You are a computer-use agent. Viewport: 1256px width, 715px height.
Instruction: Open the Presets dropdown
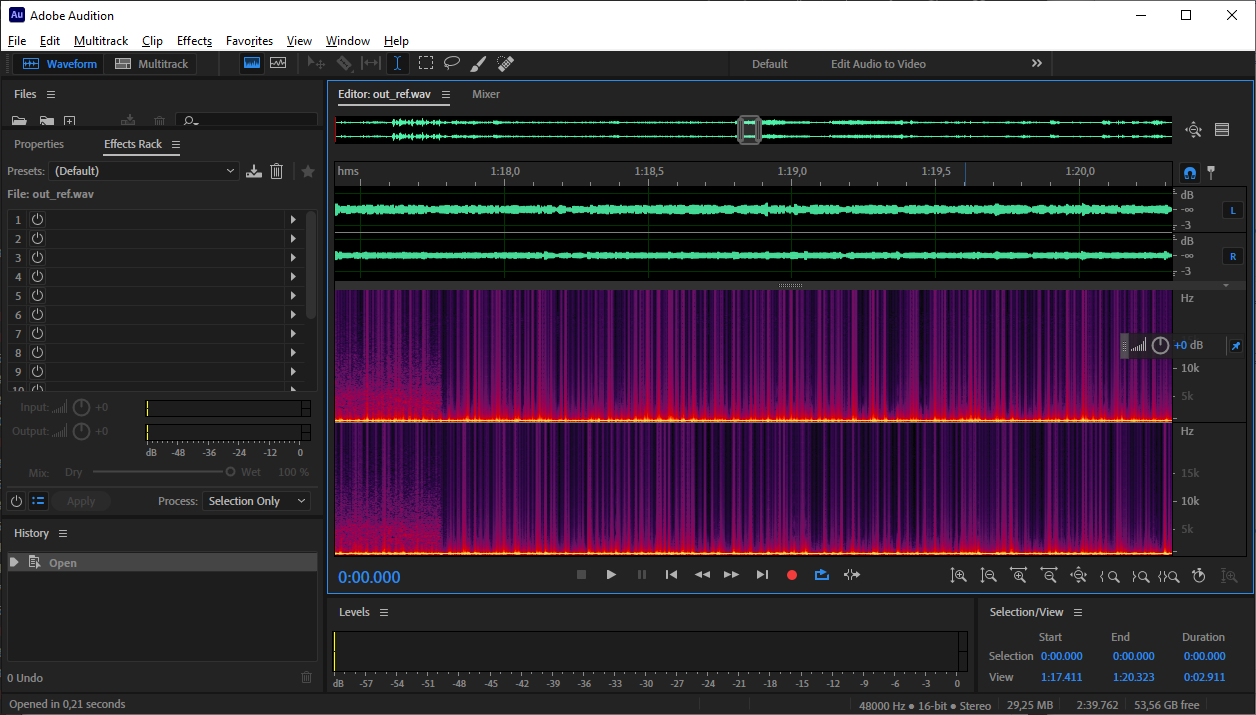[144, 171]
